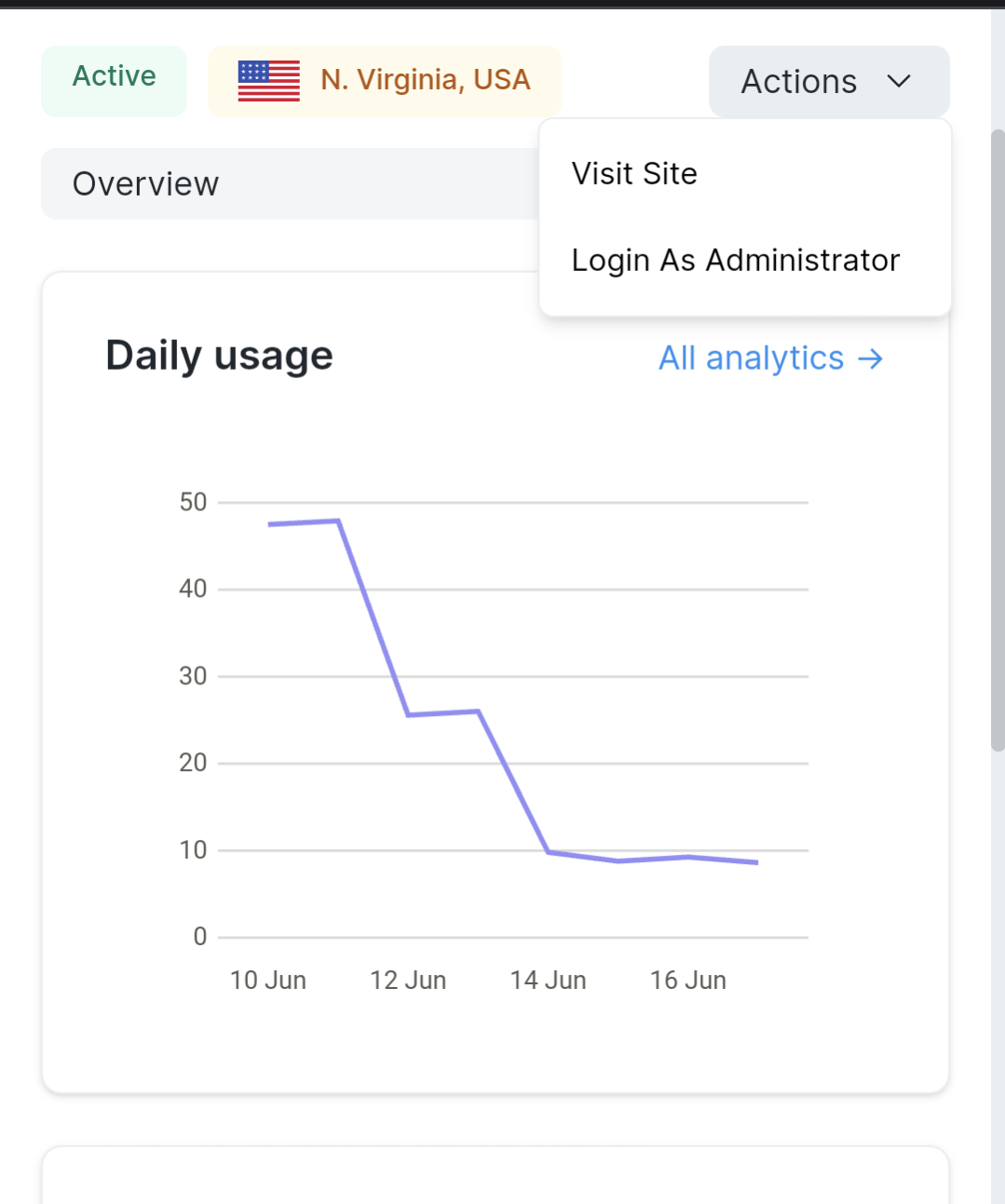Open the Actions dropdown button
The height and width of the screenshot is (1204, 1005).
click(x=829, y=82)
